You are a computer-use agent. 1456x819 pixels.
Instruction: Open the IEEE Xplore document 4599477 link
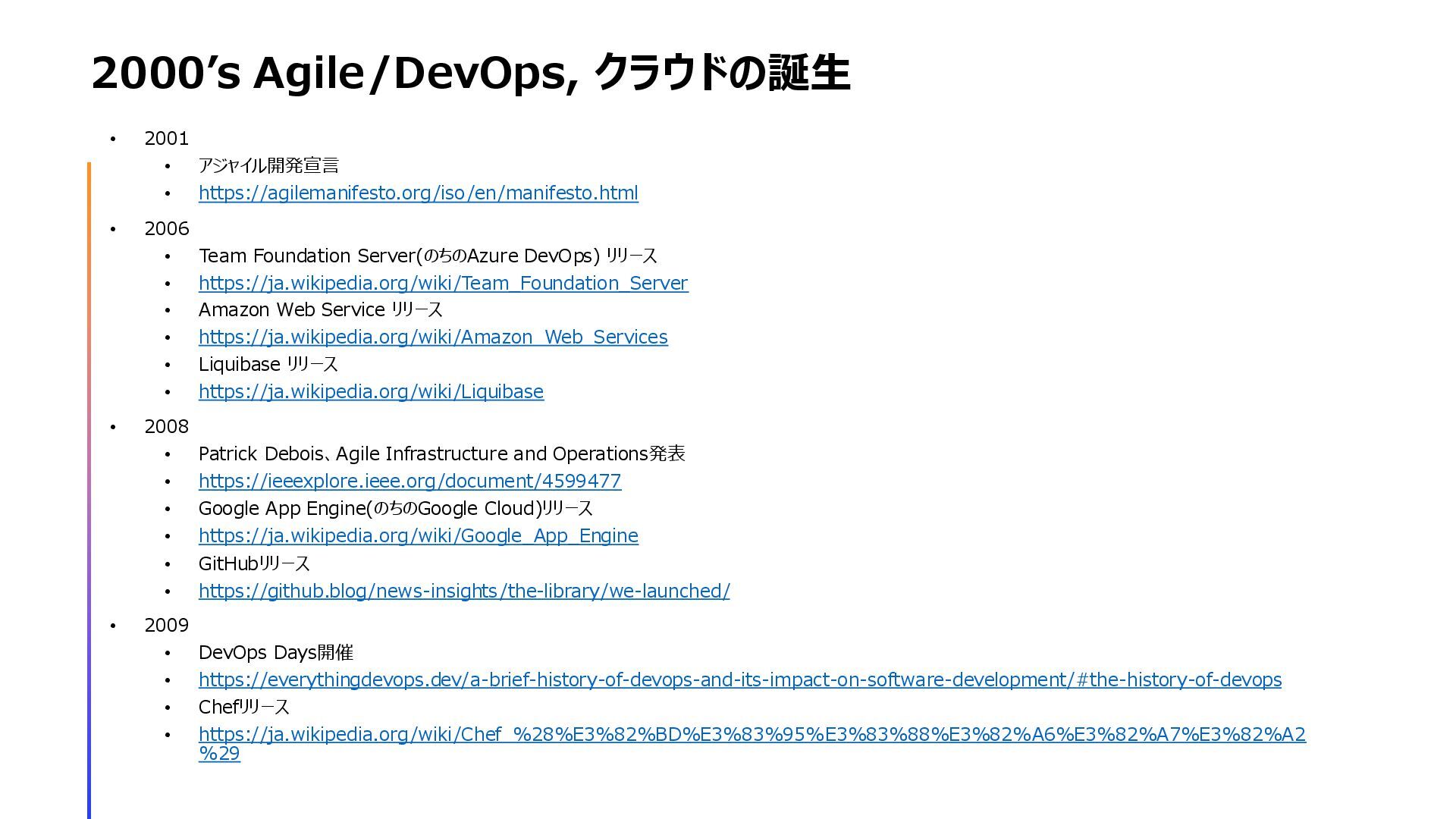click(409, 482)
